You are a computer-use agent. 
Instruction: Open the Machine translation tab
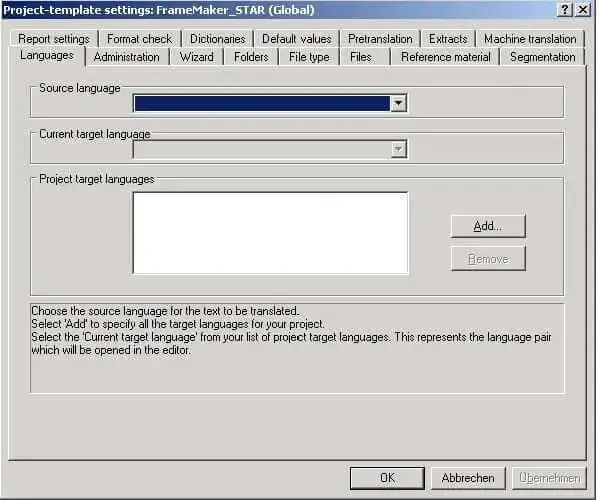click(x=530, y=39)
